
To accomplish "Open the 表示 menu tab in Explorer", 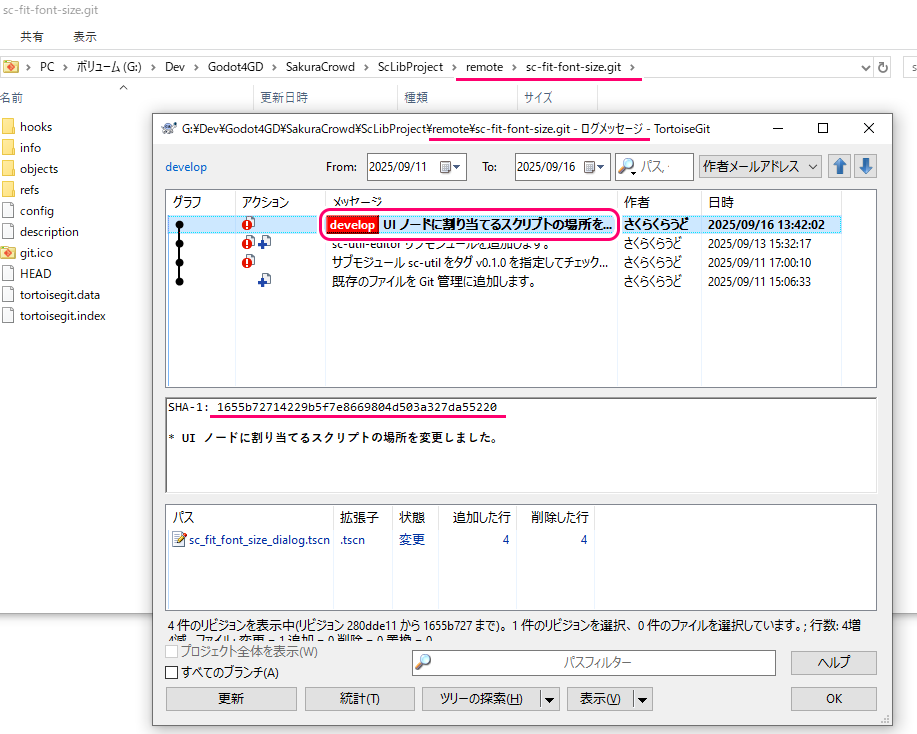I will point(84,37).
